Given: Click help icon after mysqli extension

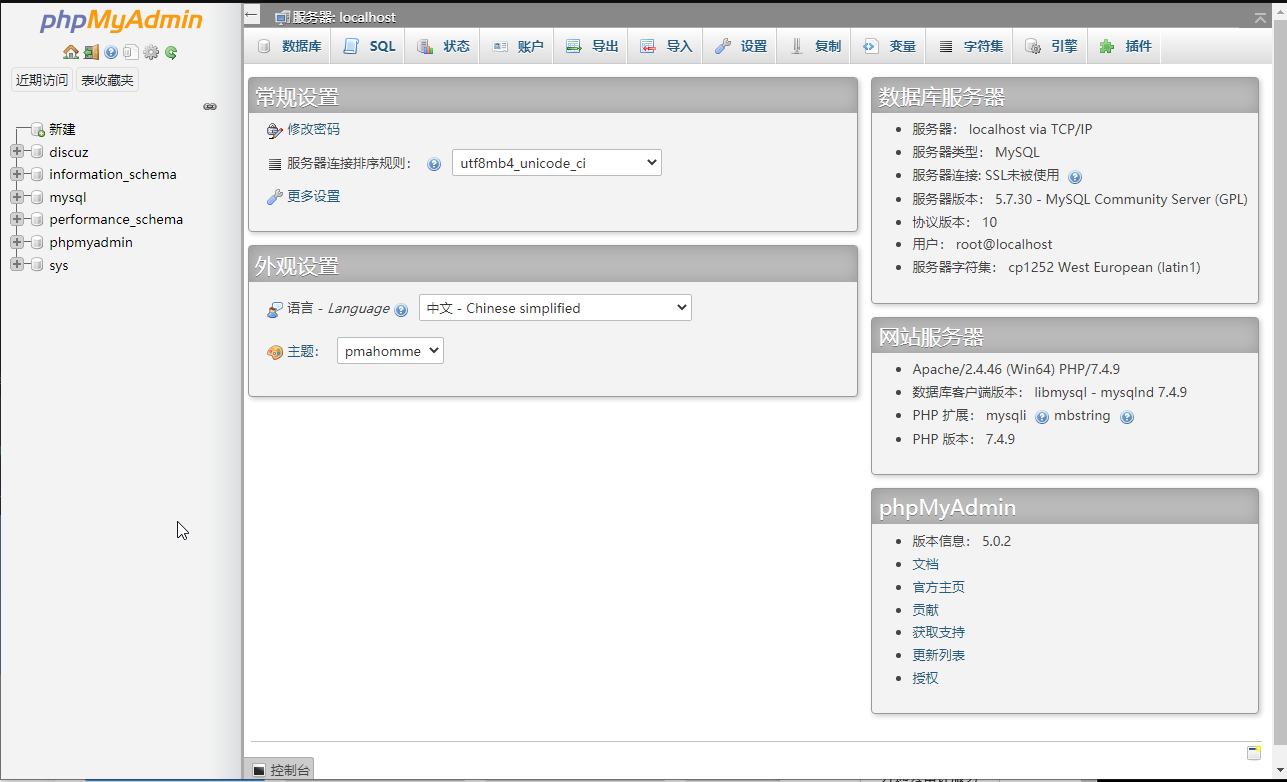Looking at the screenshot, I should [1042, 417].
